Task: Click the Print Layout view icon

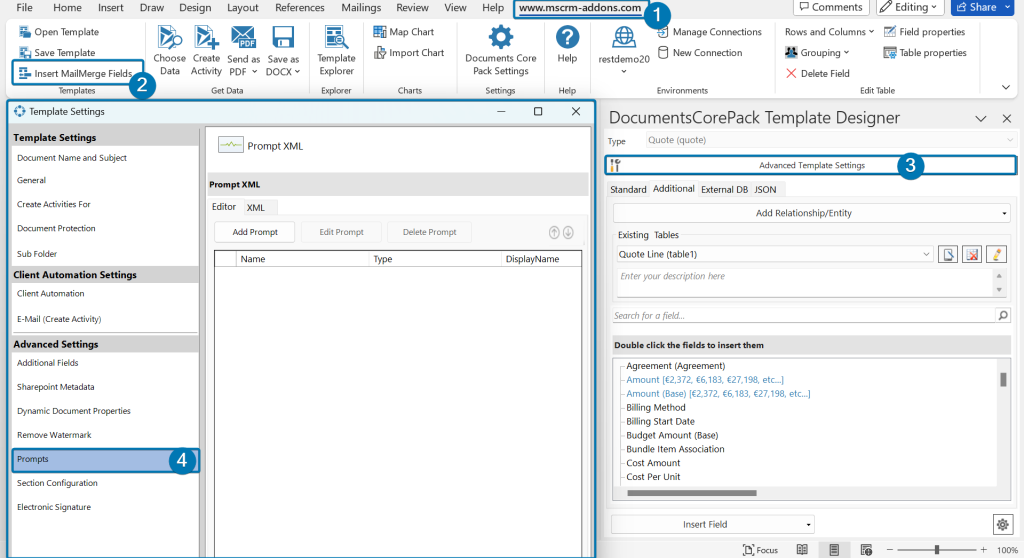Action: [x=834, y=550]
